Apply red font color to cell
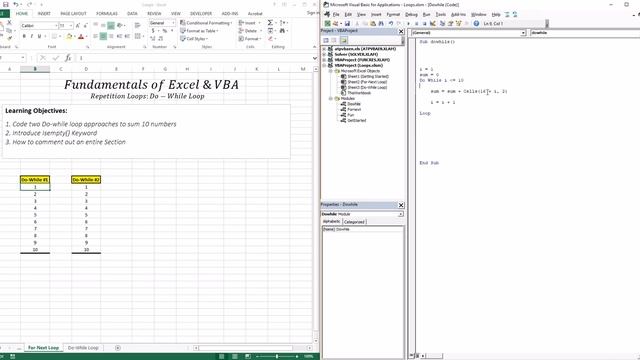This screenshot has width=640, height=360. pos(81,37)
